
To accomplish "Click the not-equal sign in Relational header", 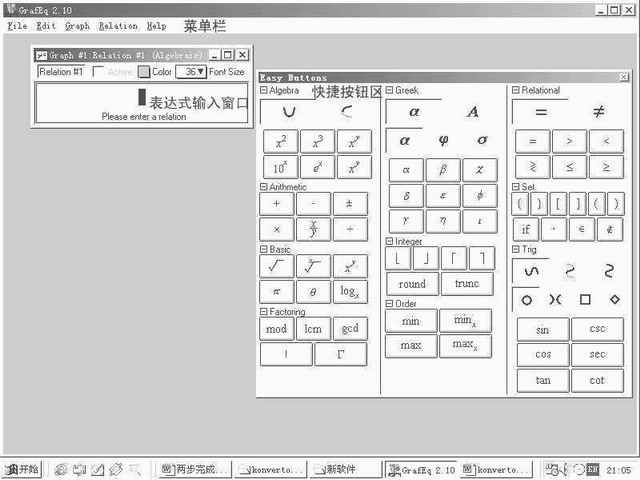I will click(598, 111).
